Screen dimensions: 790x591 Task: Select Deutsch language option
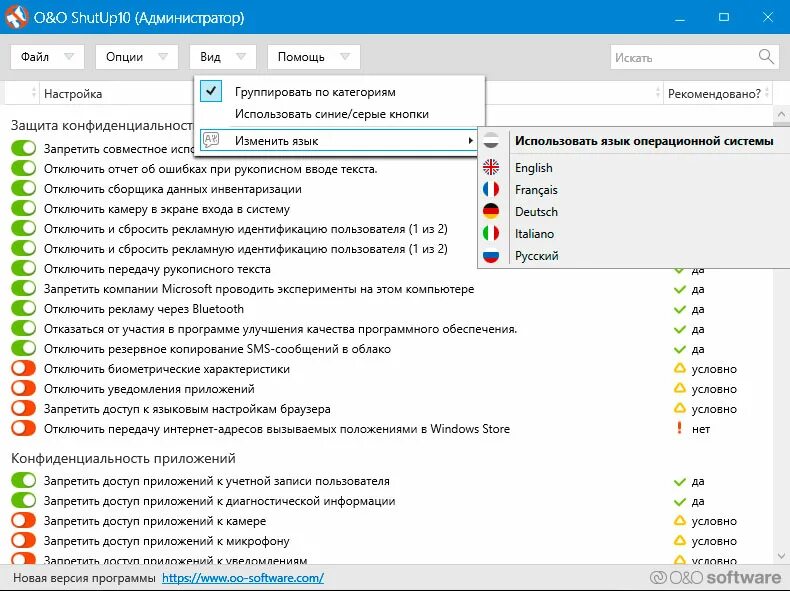pyautogui.click(x=536, y=212)
